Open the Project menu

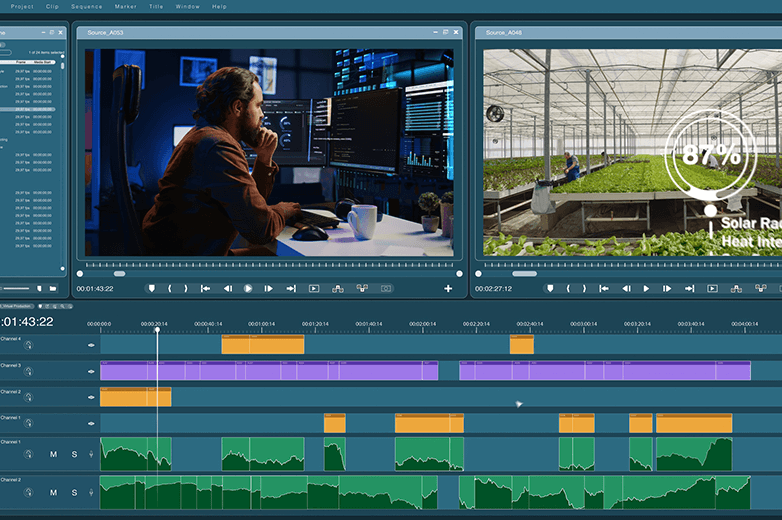click(x=22, y=6)
